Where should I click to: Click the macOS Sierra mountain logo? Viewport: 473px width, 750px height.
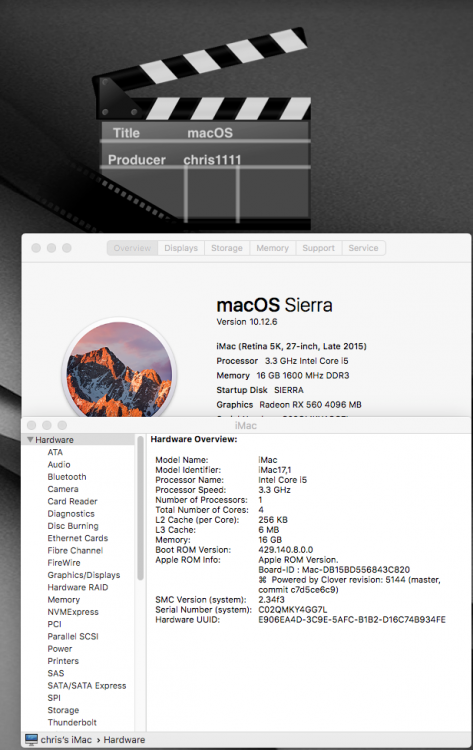[x=119, y=368]
